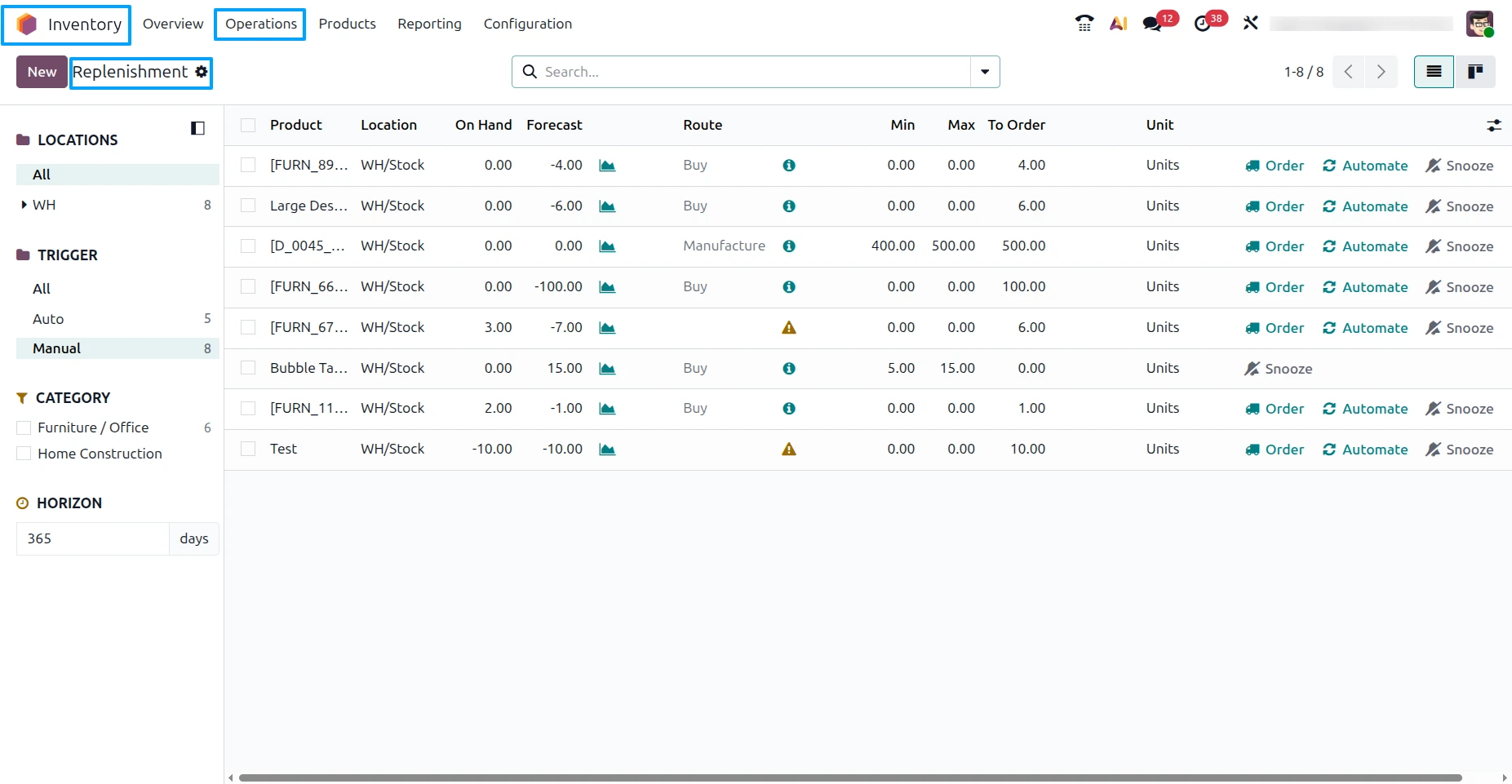Select all rows with header checkbox
1512x784 pixels.
(x=248, y=125)
